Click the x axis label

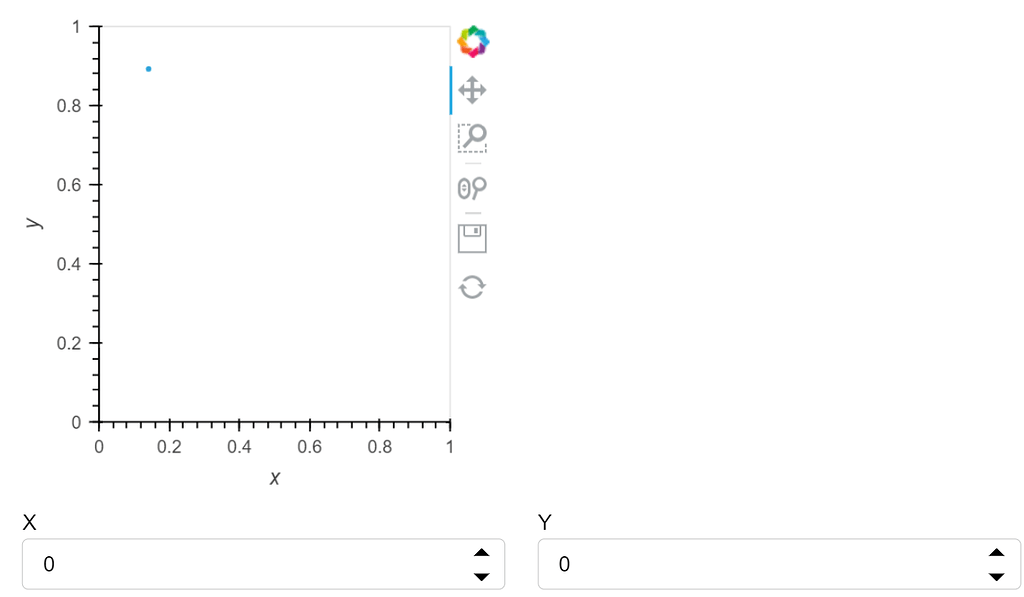(x=273, y=479)
